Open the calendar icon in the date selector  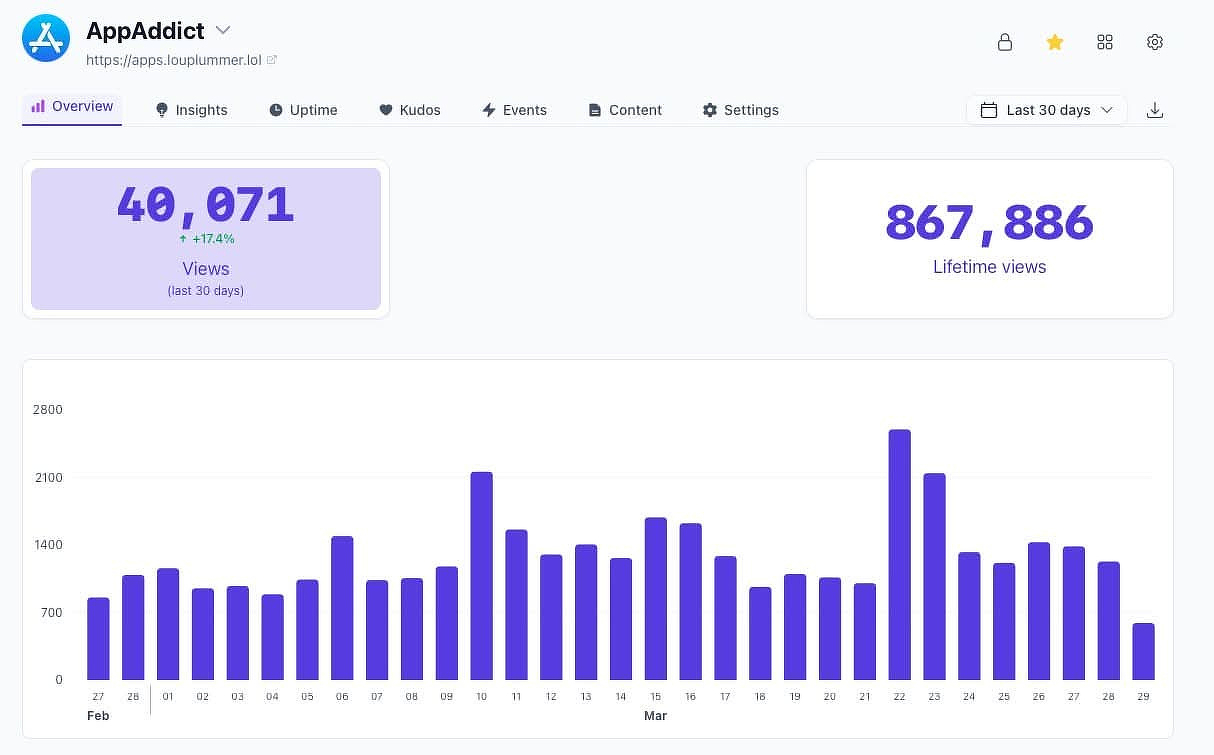(989, 110)
